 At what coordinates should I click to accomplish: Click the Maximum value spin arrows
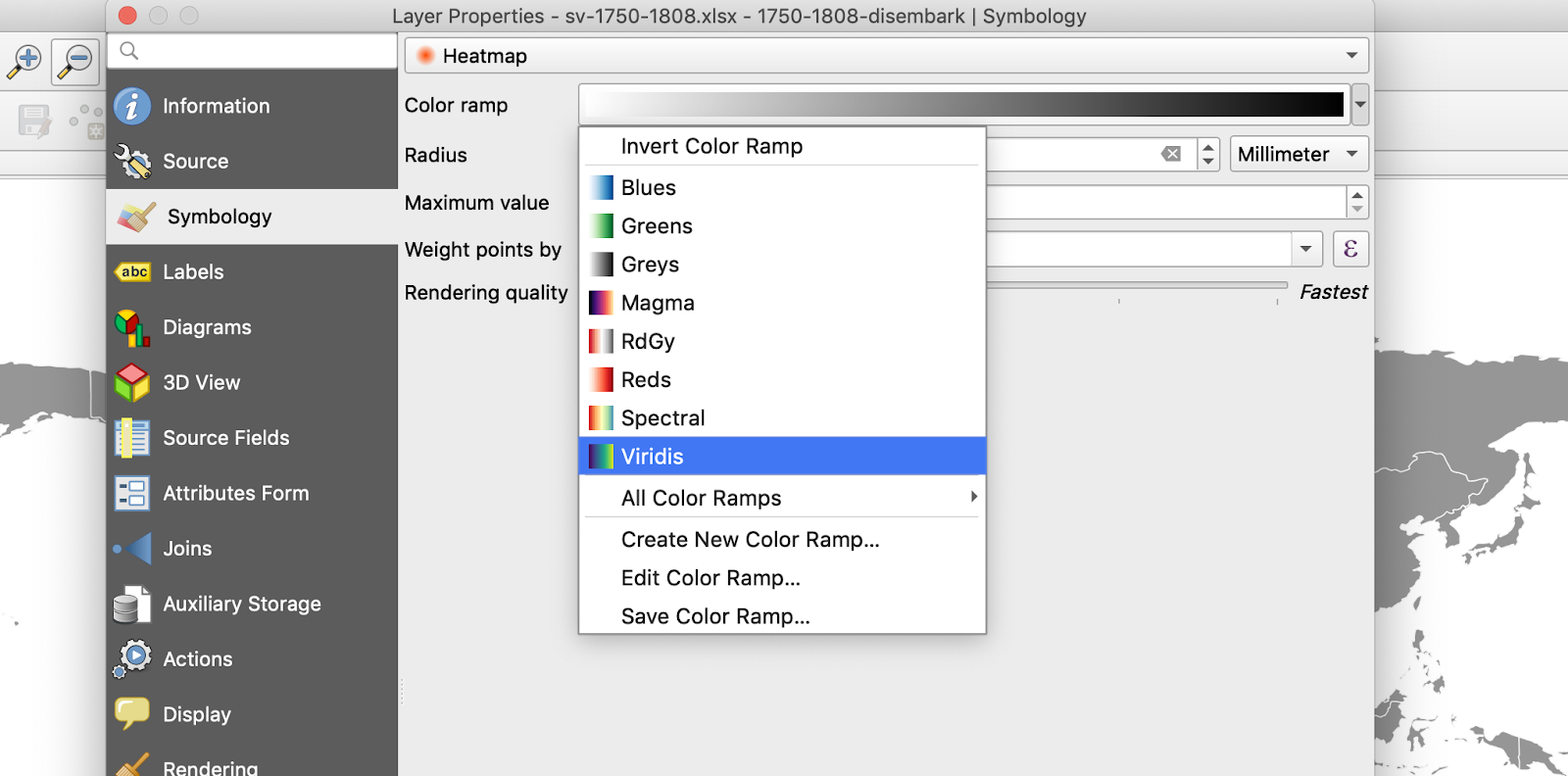pos(1357,202)
